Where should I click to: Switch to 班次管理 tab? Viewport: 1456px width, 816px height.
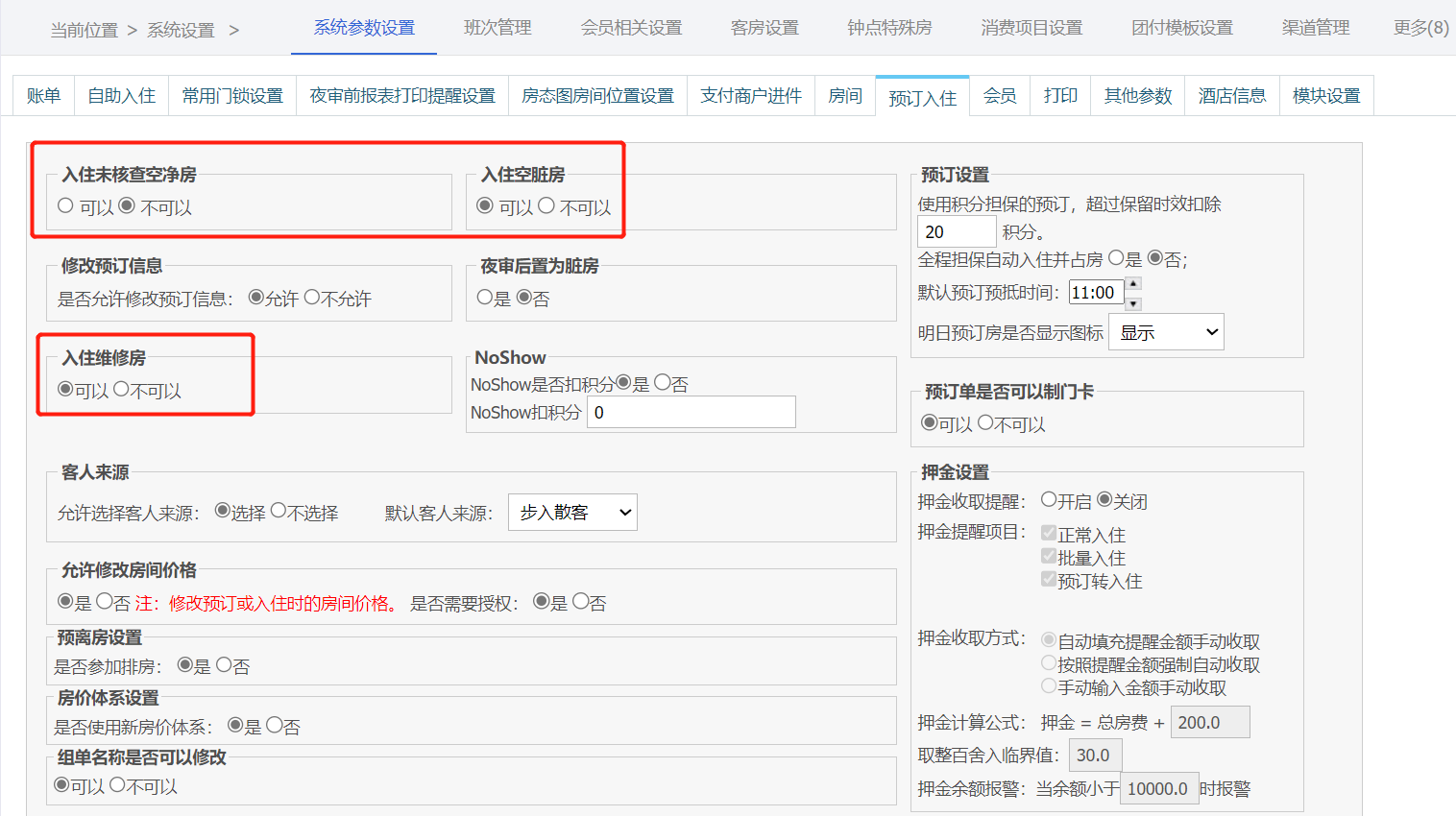coord(497,28)
